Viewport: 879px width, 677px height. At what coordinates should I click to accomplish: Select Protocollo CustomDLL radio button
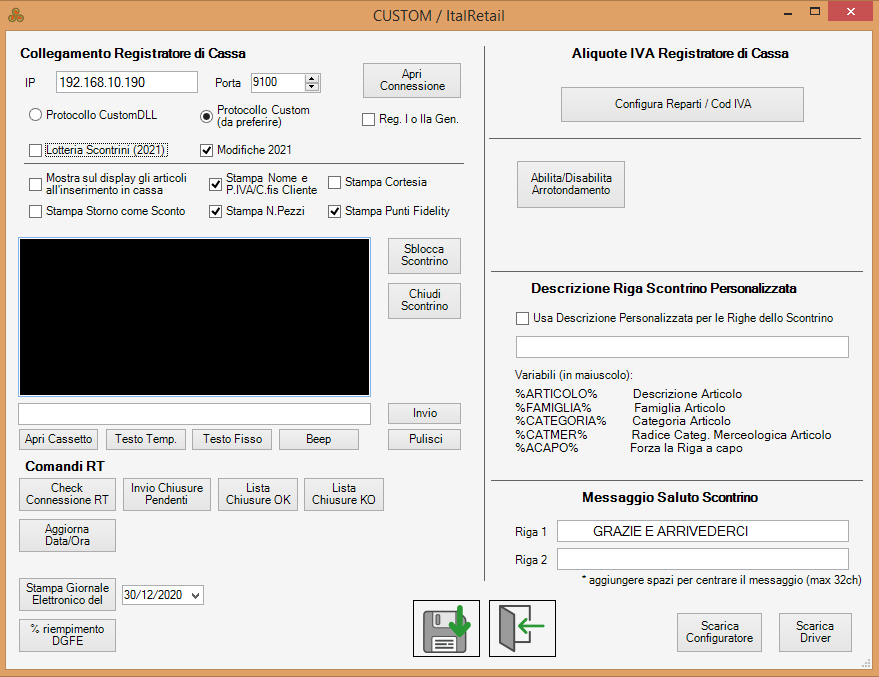click(x=36, y=116)
